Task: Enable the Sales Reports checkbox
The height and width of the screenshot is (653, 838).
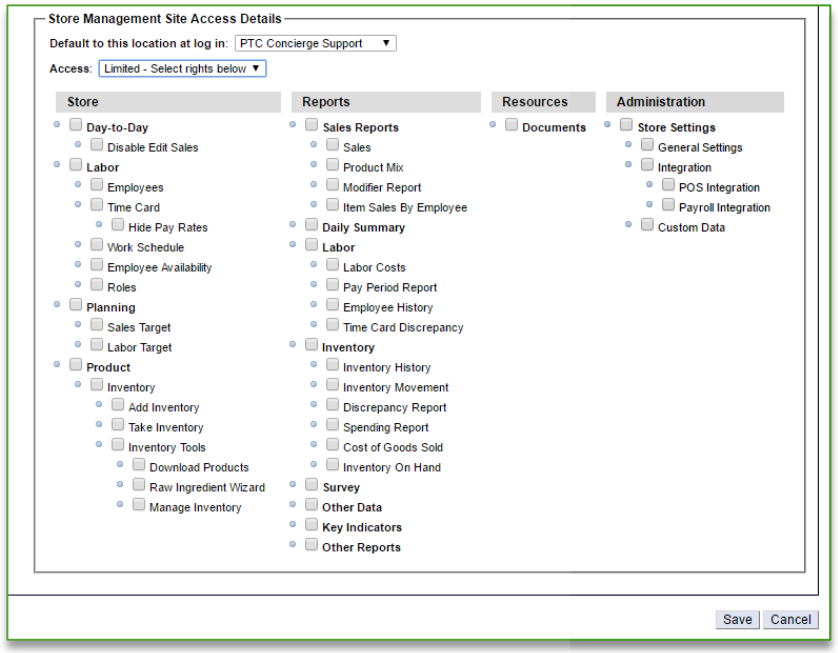Action: pos(312,126)
